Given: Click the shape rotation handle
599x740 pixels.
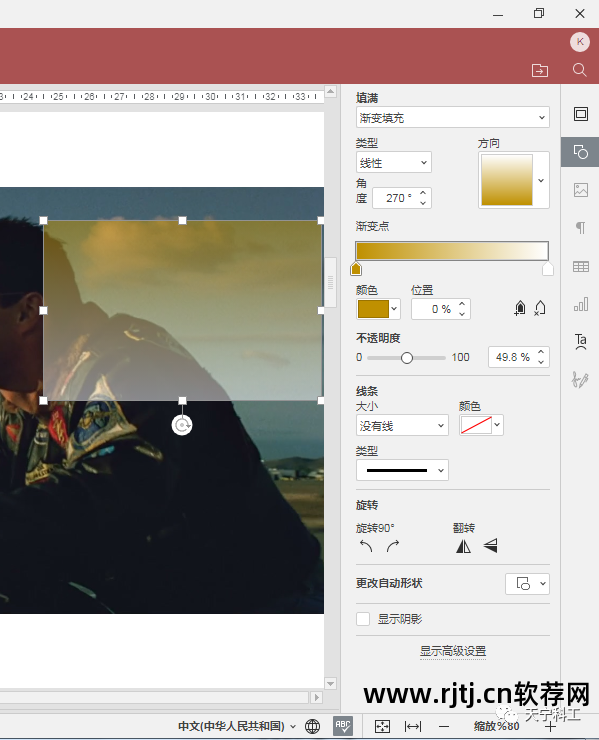Looking at the screenshot, I should point(182,425).
